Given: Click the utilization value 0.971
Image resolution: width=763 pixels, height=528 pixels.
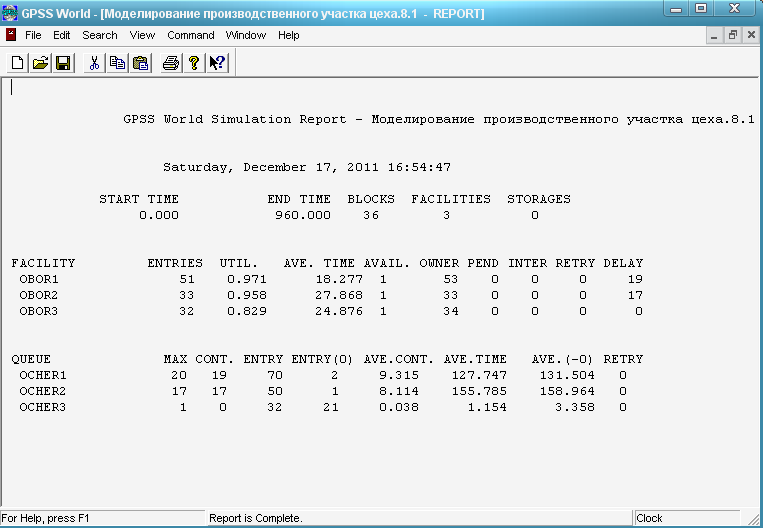Looking at the screenshot, I should 247,279.
